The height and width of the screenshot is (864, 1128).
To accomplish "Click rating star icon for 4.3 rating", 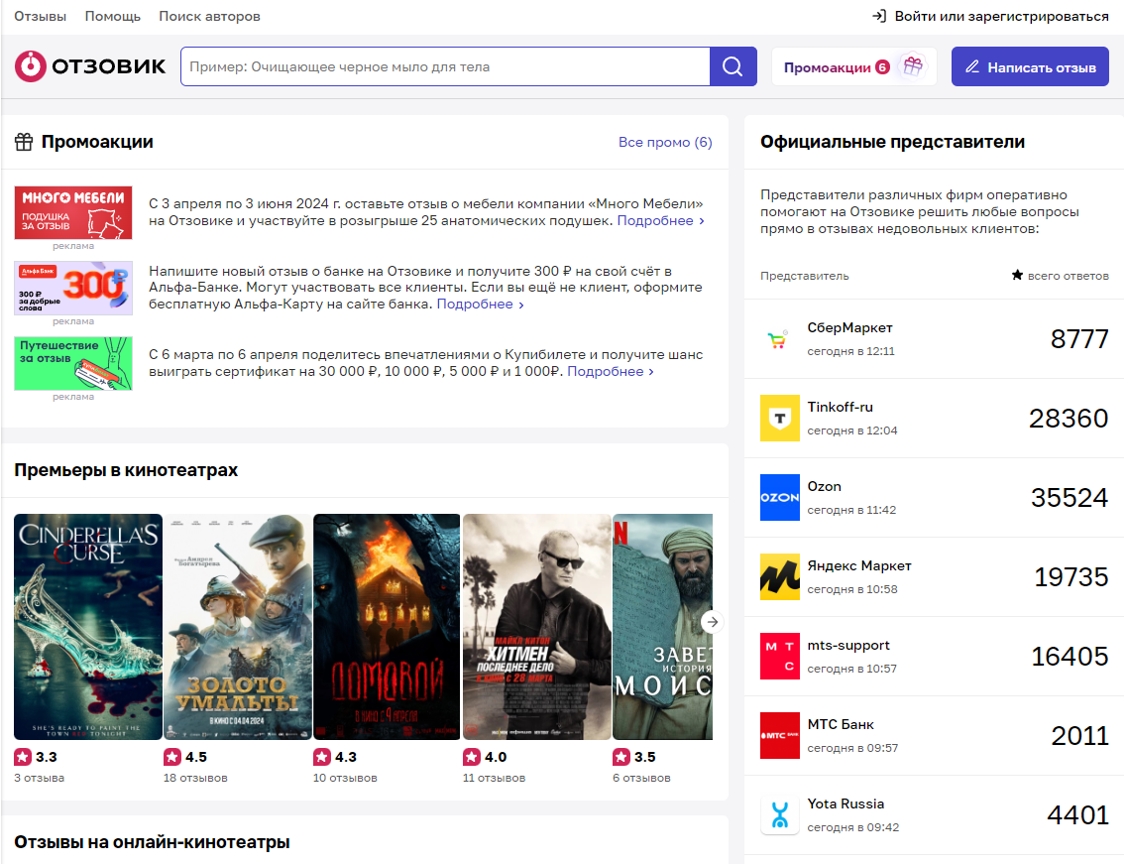I will tap(322, 757).
